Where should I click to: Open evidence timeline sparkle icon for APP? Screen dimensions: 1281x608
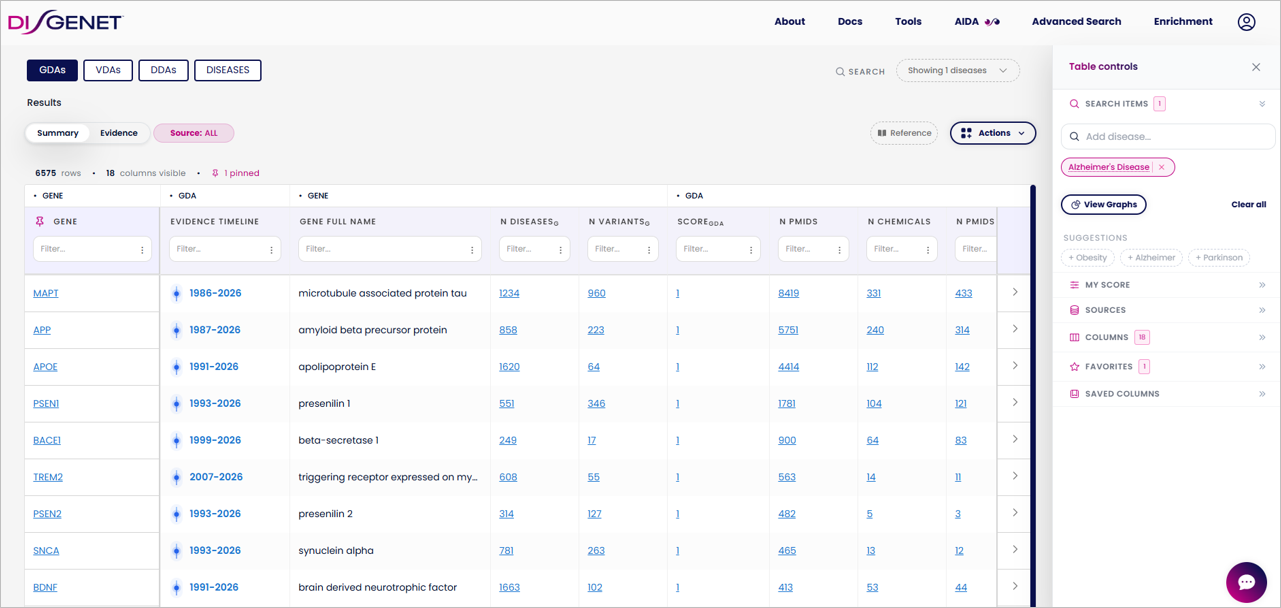tap(177, 330)
